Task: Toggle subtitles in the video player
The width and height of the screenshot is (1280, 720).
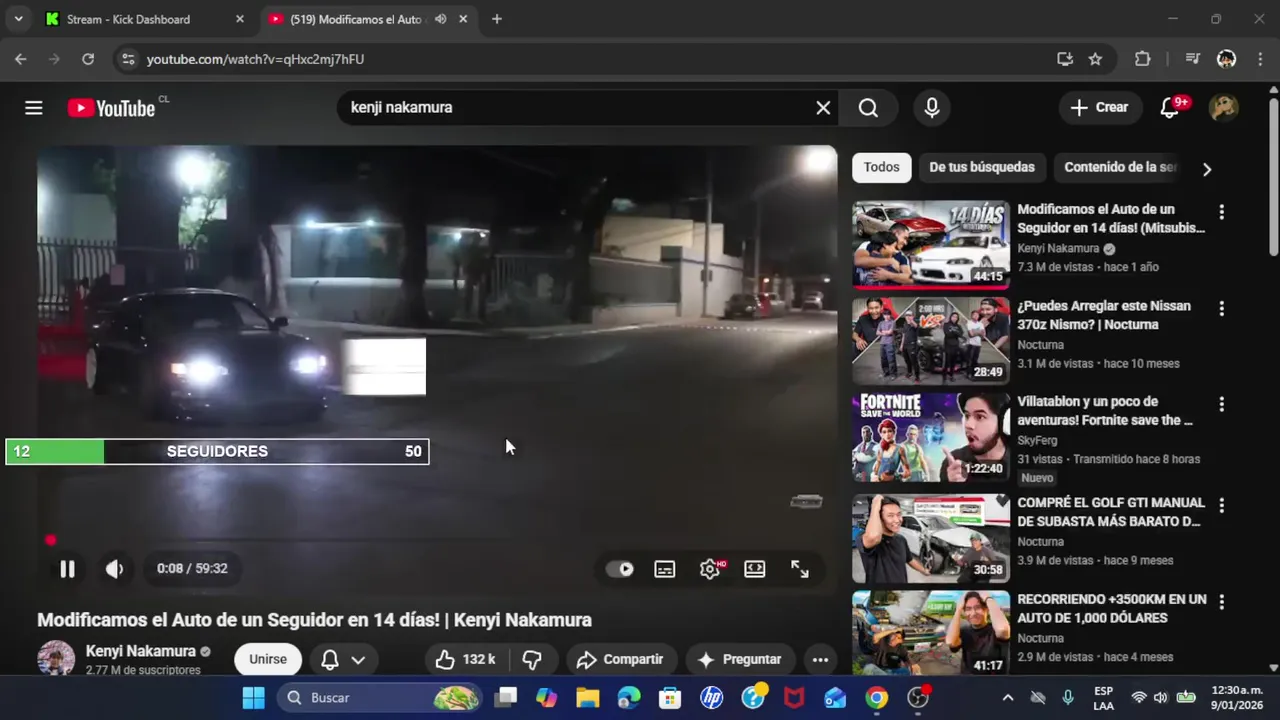Action: point(664,569)
